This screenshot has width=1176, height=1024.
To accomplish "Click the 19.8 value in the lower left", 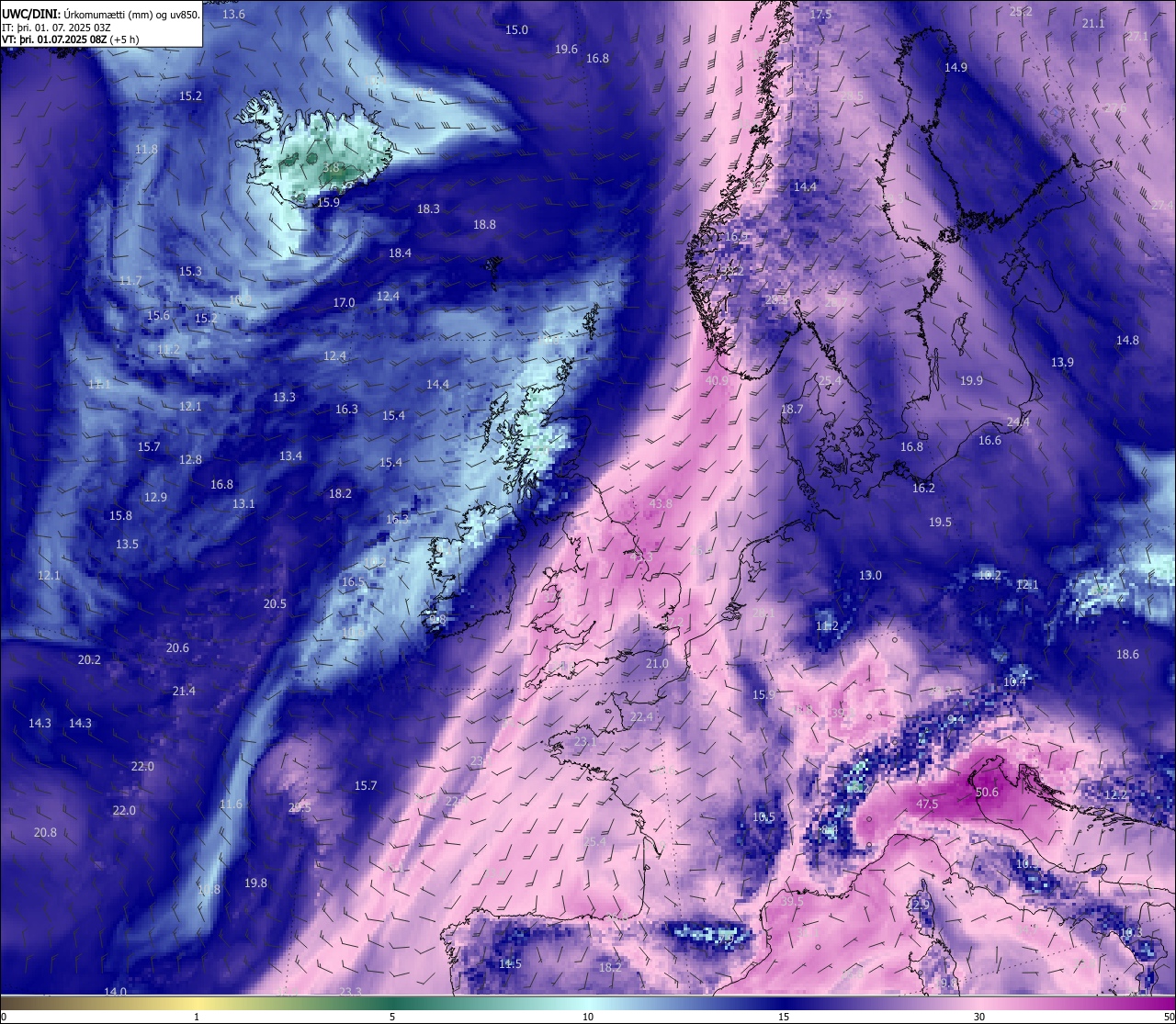I will (255, 883).
